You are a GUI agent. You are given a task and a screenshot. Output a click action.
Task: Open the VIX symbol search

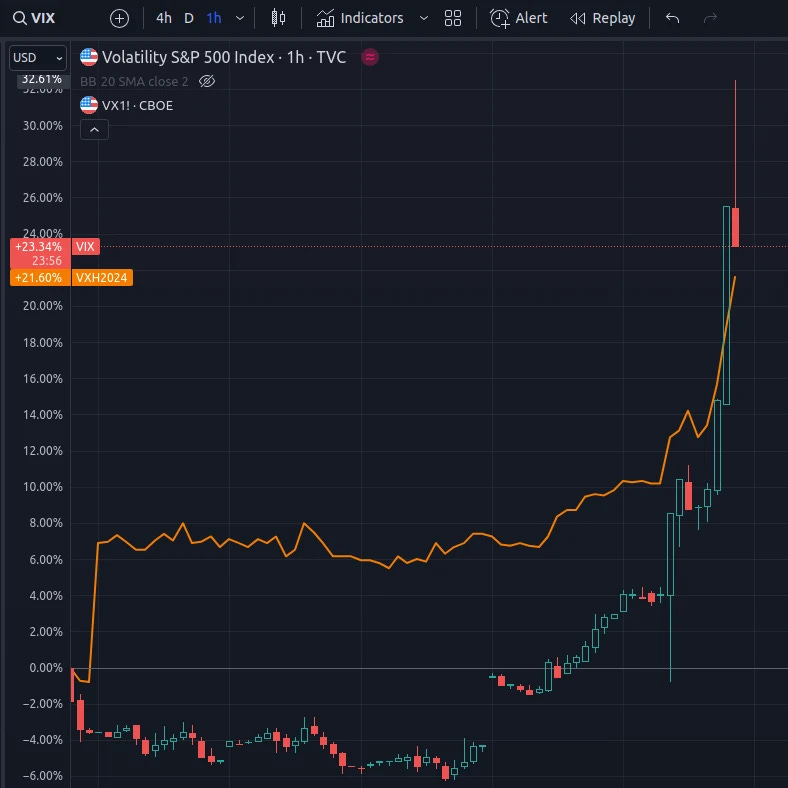[x=34, y=18]
